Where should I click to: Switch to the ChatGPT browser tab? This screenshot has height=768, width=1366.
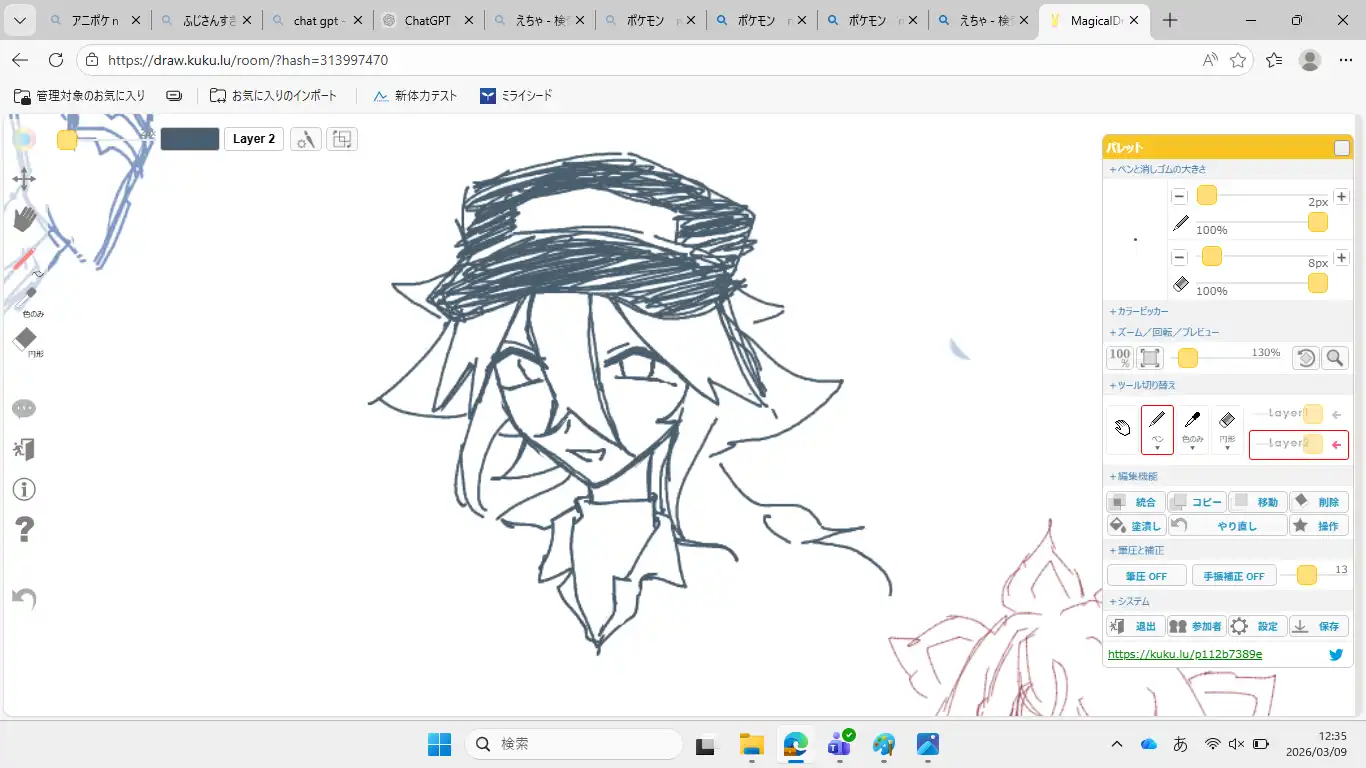click(427, 21)
